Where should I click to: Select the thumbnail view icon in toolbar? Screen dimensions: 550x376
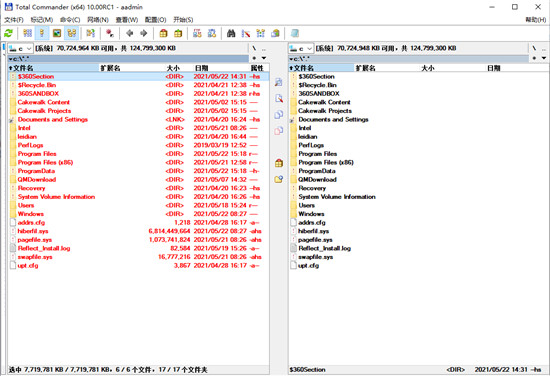57,33
